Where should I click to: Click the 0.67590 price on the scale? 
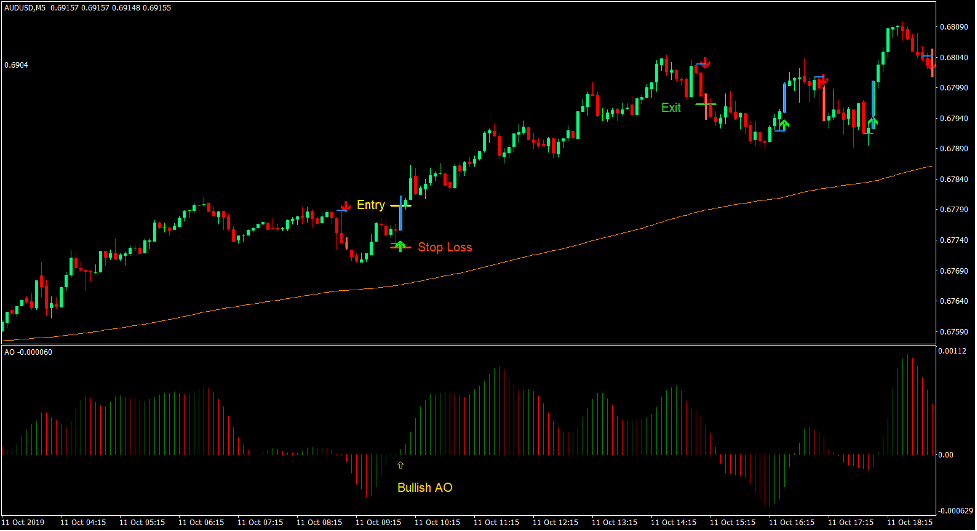coord(955,332)
